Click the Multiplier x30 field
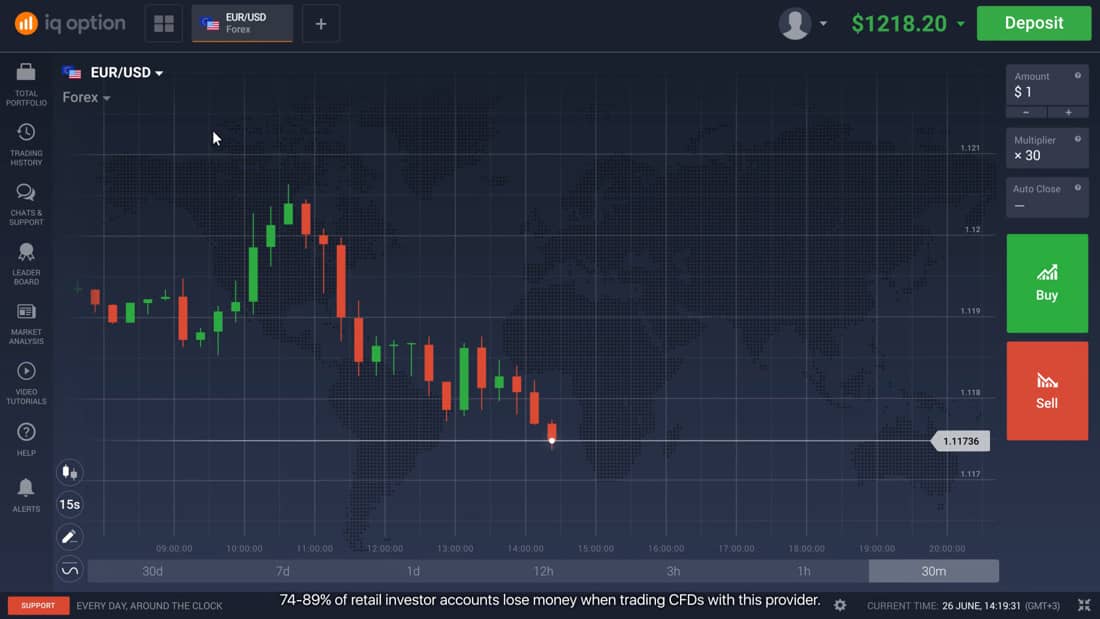The height and width of the screenshot is (619, 1100). pyautogui.click(x=1047, y=148)
